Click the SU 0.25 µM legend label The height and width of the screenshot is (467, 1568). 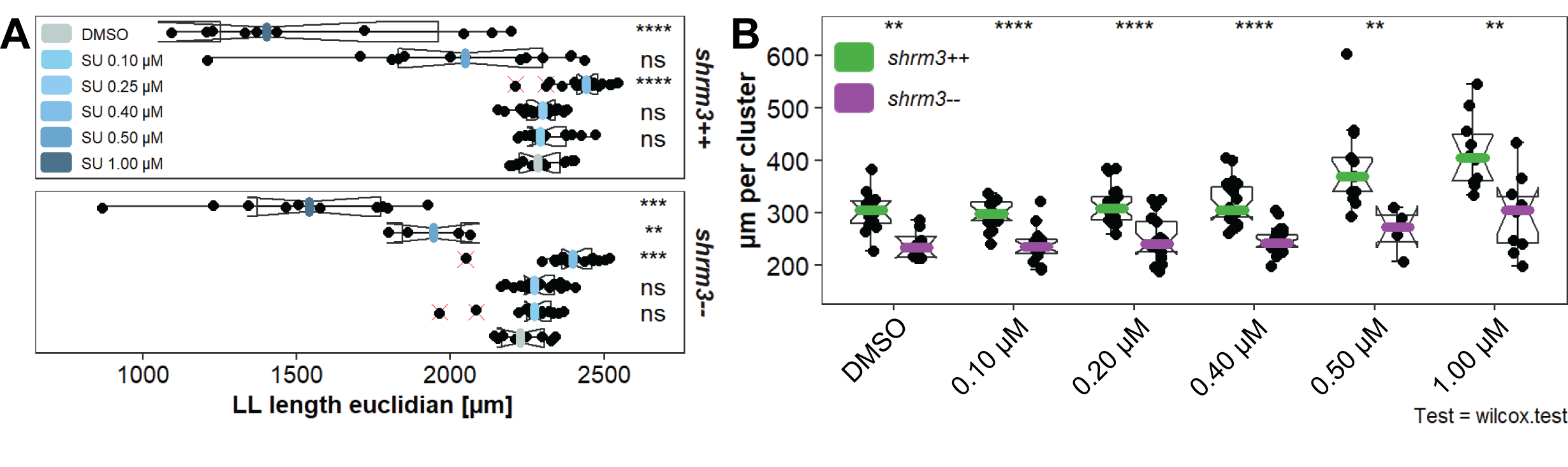pyautogui.click(x=122, y=86)
